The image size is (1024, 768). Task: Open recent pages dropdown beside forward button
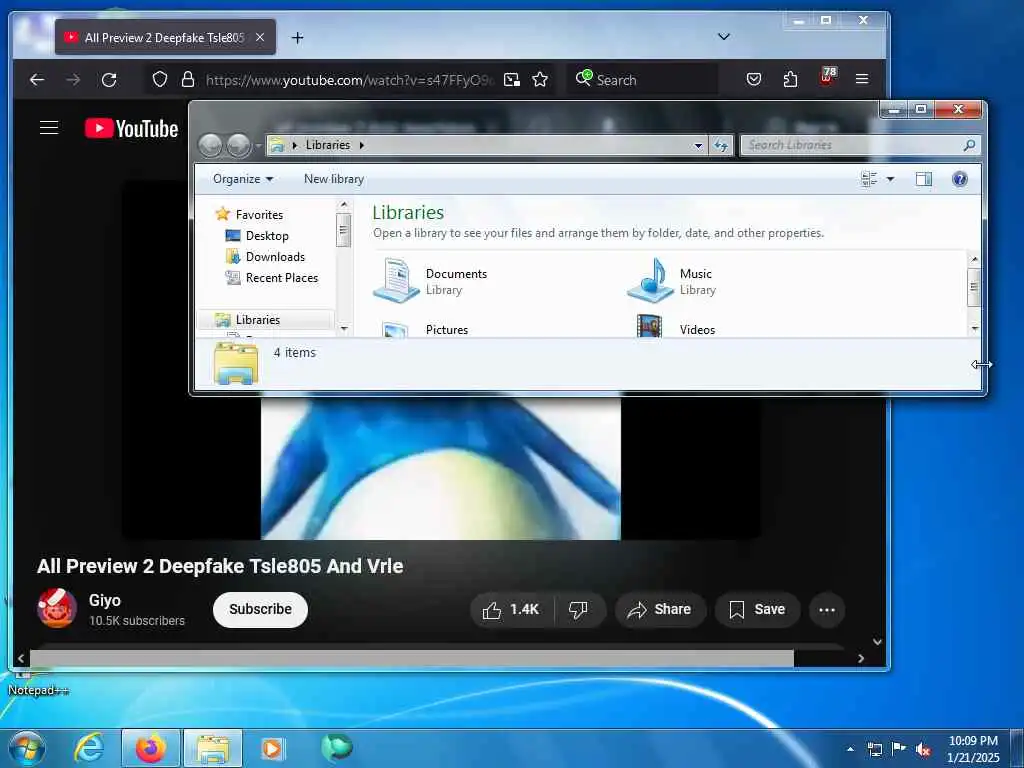point(259,145)
